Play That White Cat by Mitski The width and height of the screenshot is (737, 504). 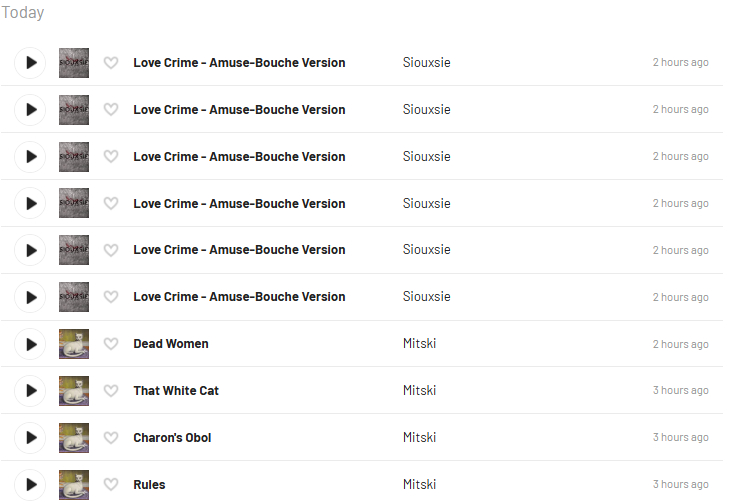coord(31,391)
